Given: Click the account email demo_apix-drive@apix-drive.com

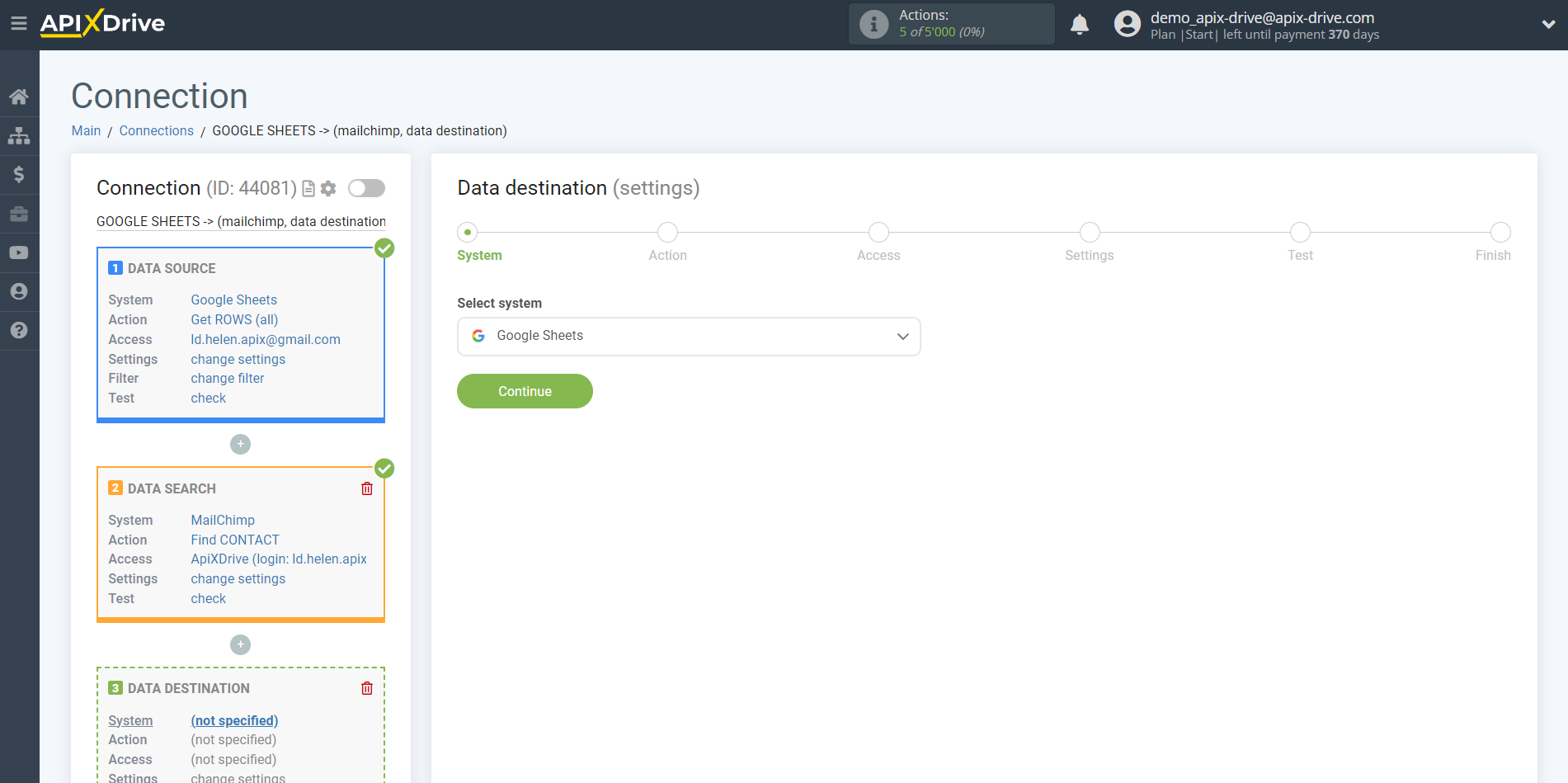Looking at the screenshot, I should coord(1262,17).
